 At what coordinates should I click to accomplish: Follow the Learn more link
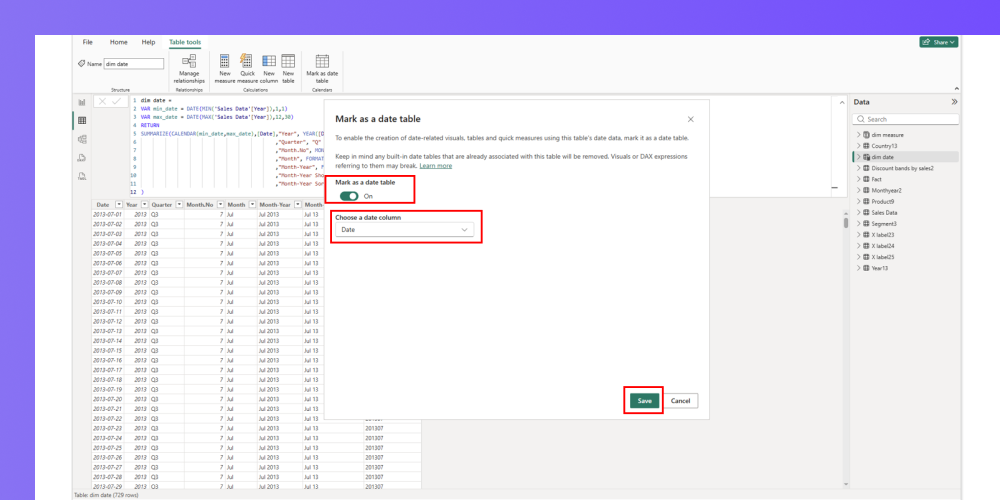pos(436,166)
